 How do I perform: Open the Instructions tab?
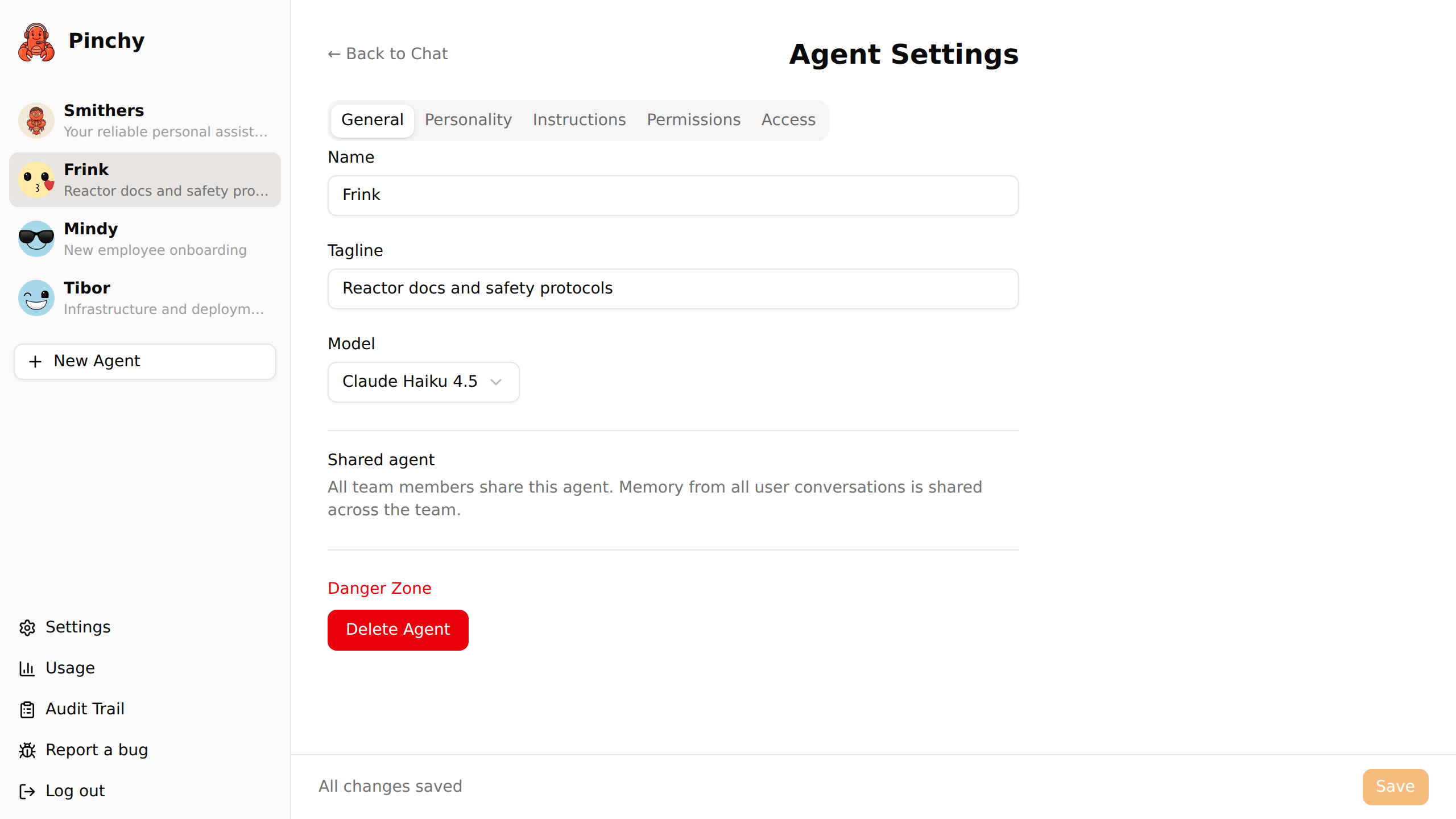click(x=579, y=120)
